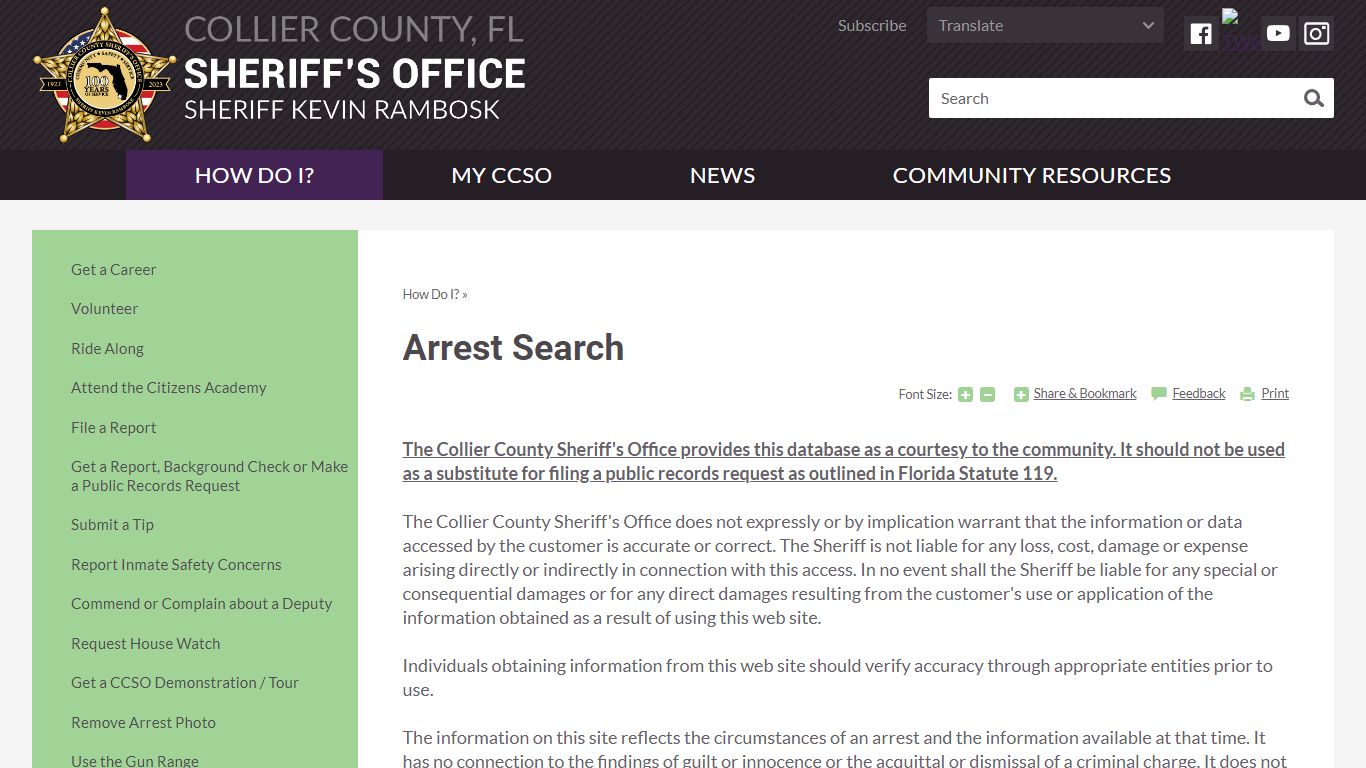Click the Feedback speech bubble icon
The image size is (1366, 768).
[x=1159, y=394]
